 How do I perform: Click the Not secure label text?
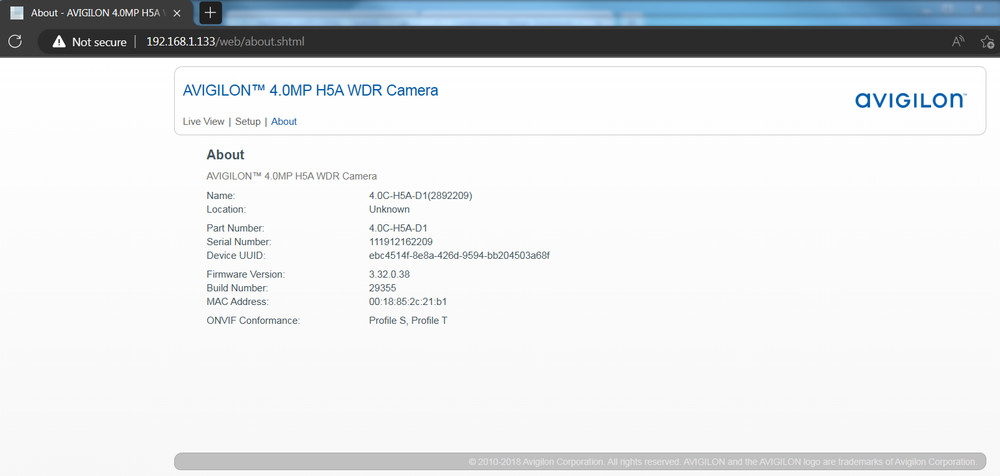point(99,42)
